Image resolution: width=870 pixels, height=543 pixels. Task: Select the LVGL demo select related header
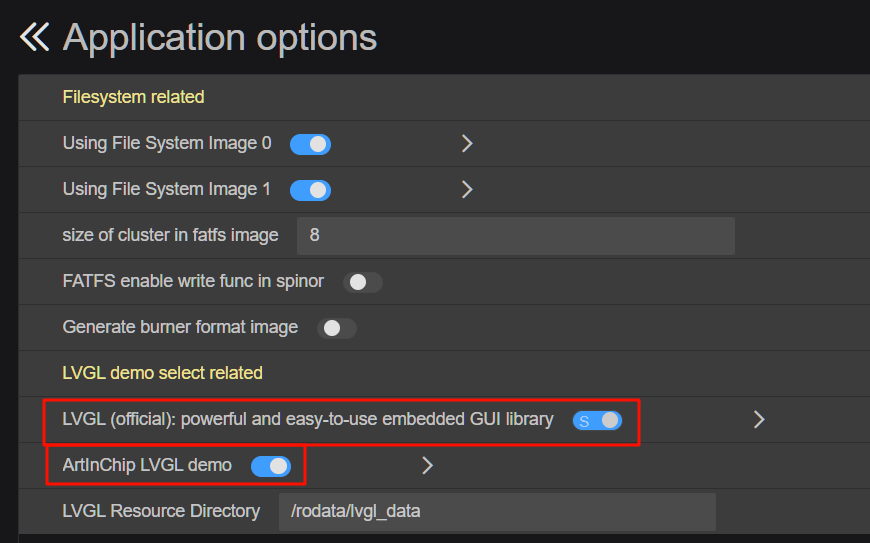coord(163,373)
